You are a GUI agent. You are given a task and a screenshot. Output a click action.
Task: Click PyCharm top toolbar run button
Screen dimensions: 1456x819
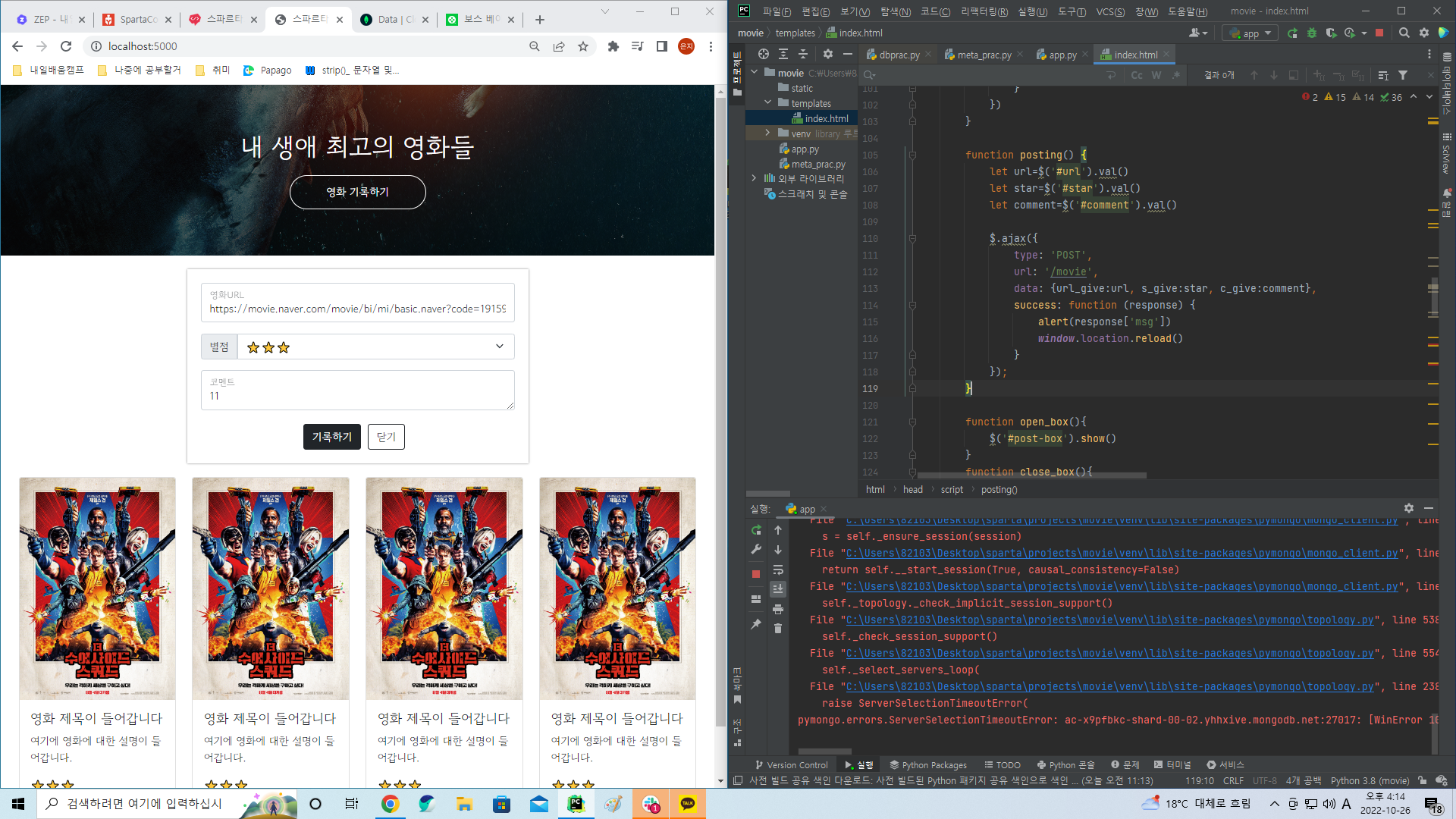(1292, 33)
